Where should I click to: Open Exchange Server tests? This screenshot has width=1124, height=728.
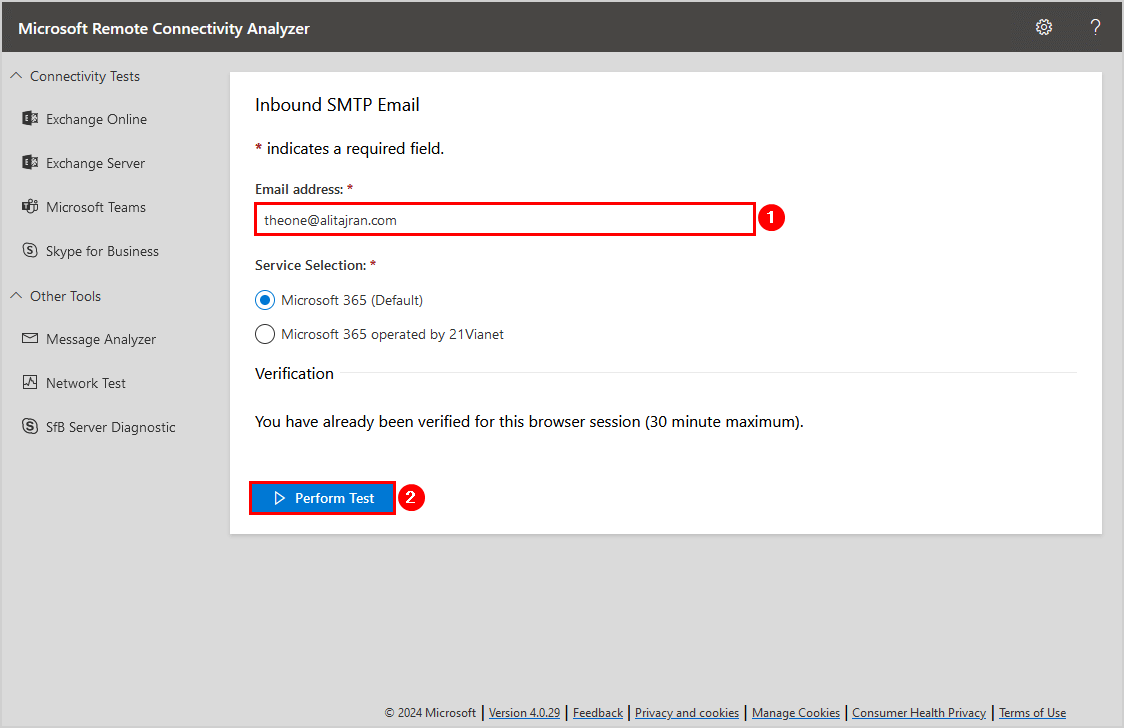tap(95, 163)
